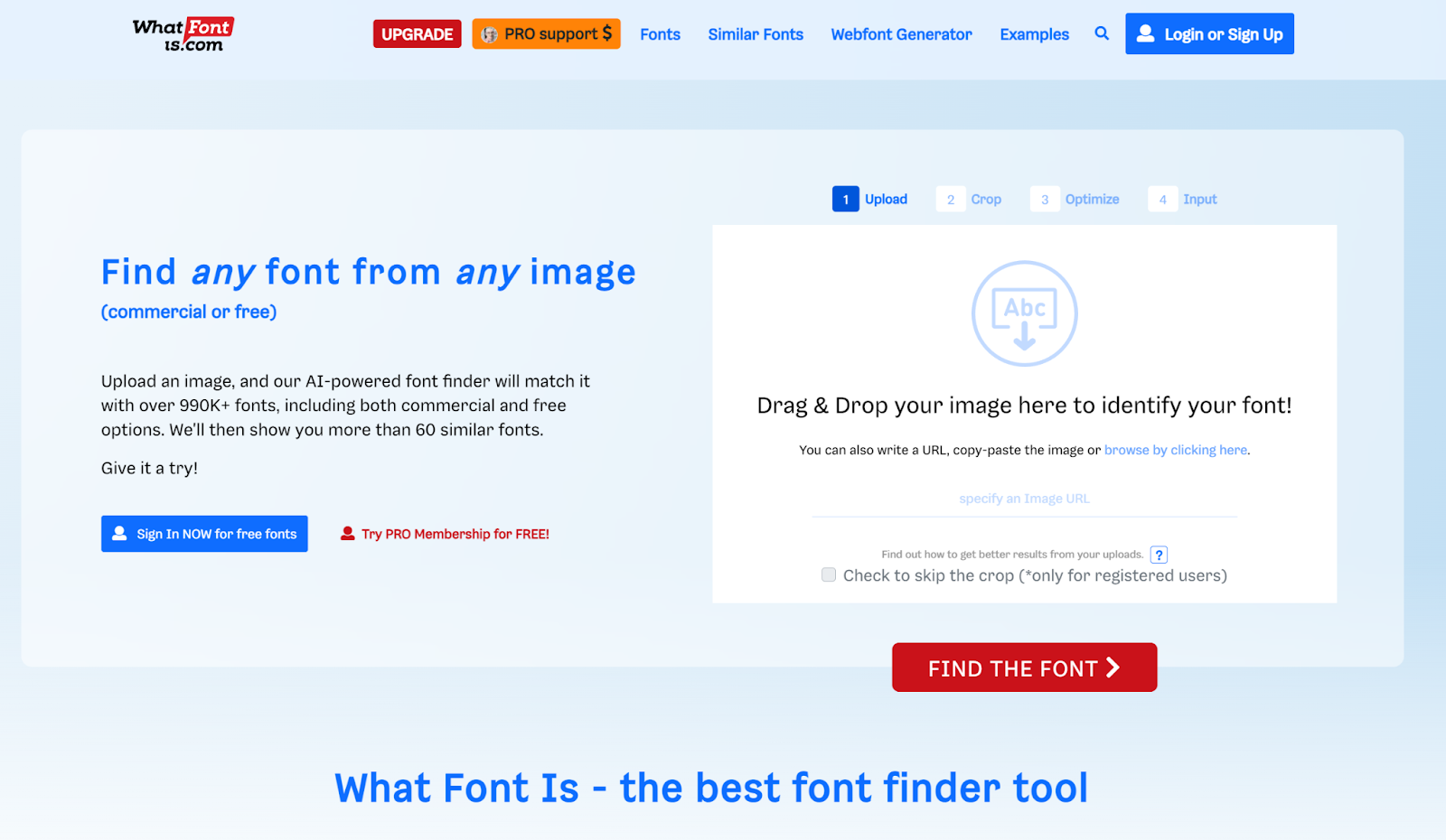Click 'browse by clicking here' link
Image resolution: width=1446 pixels, height=840 pixels.
1176,450
